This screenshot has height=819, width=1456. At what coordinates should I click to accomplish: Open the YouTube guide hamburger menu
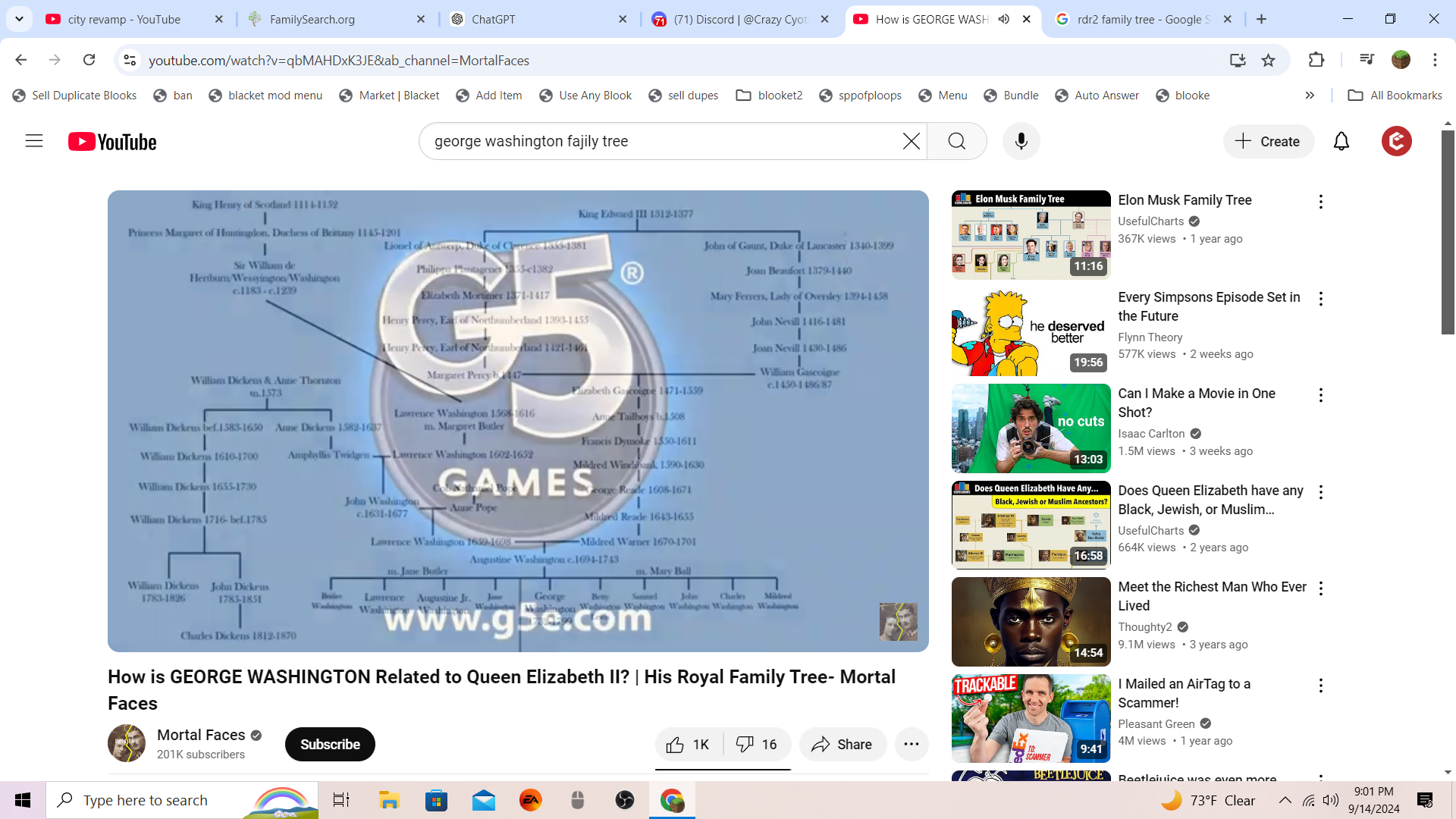pyautogui.click(x=34, y=141)
